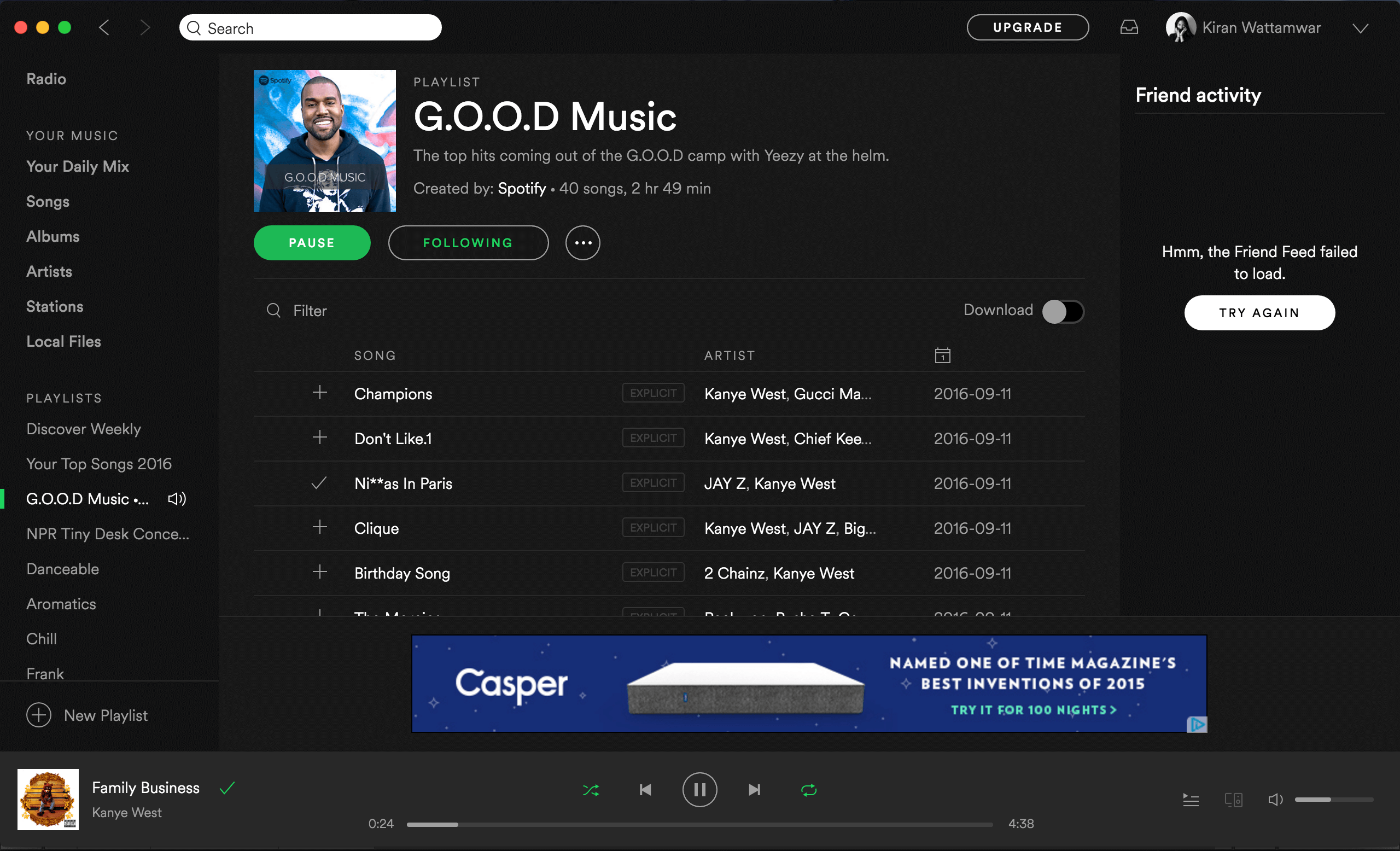The height and width of the screenshot is (851, 1400).
Task: Open 2 Chainz, Kanye West artist link
Action: click(778, 573)
